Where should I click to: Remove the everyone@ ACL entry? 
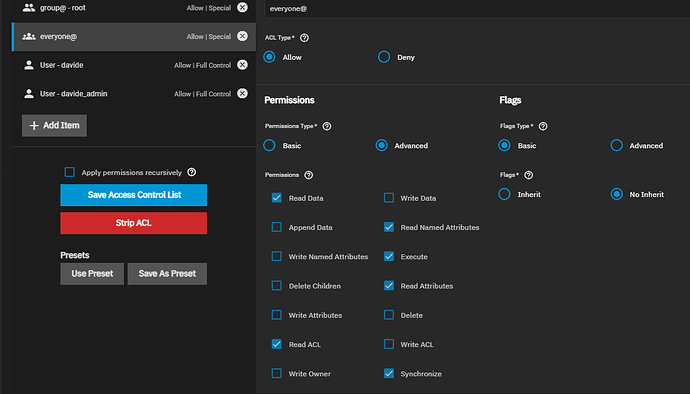242,36
